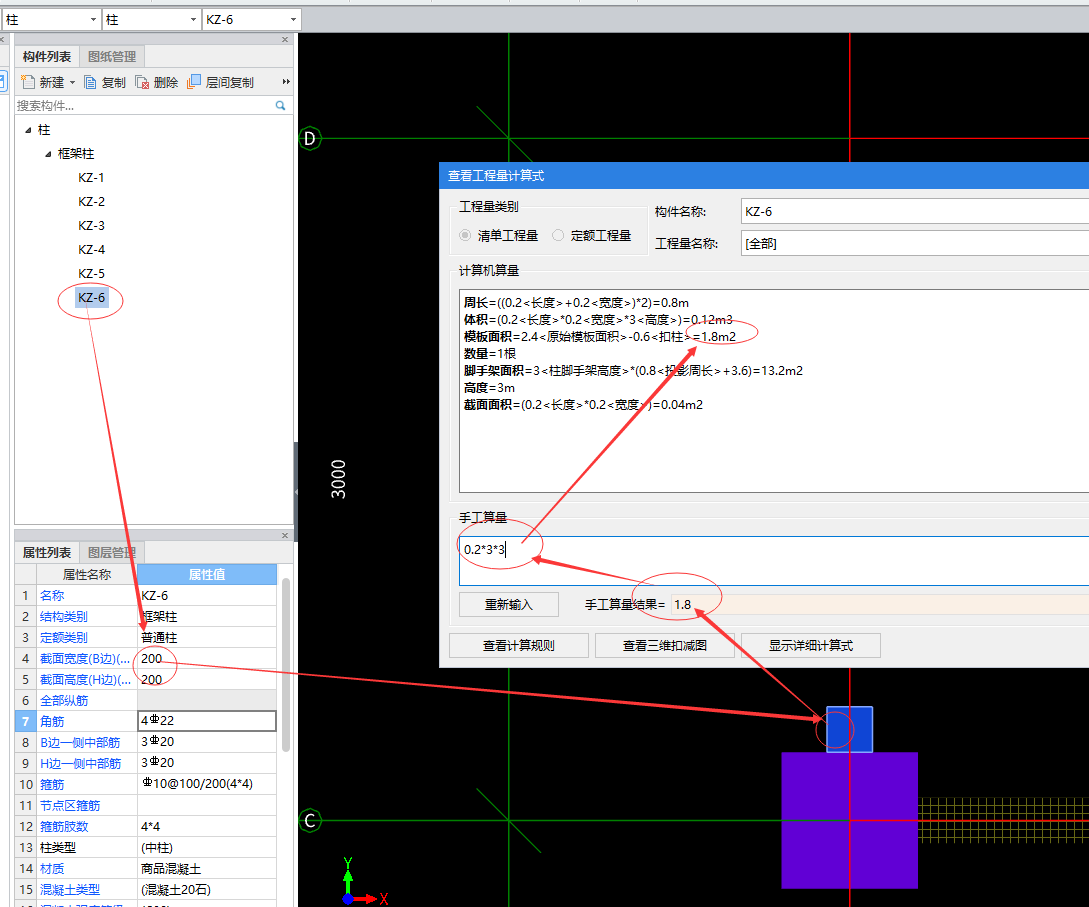Select the 定额工程量 radio button
Image resolution: width=1089 pixels, height=907 pixels.
(x=558, y=235)
